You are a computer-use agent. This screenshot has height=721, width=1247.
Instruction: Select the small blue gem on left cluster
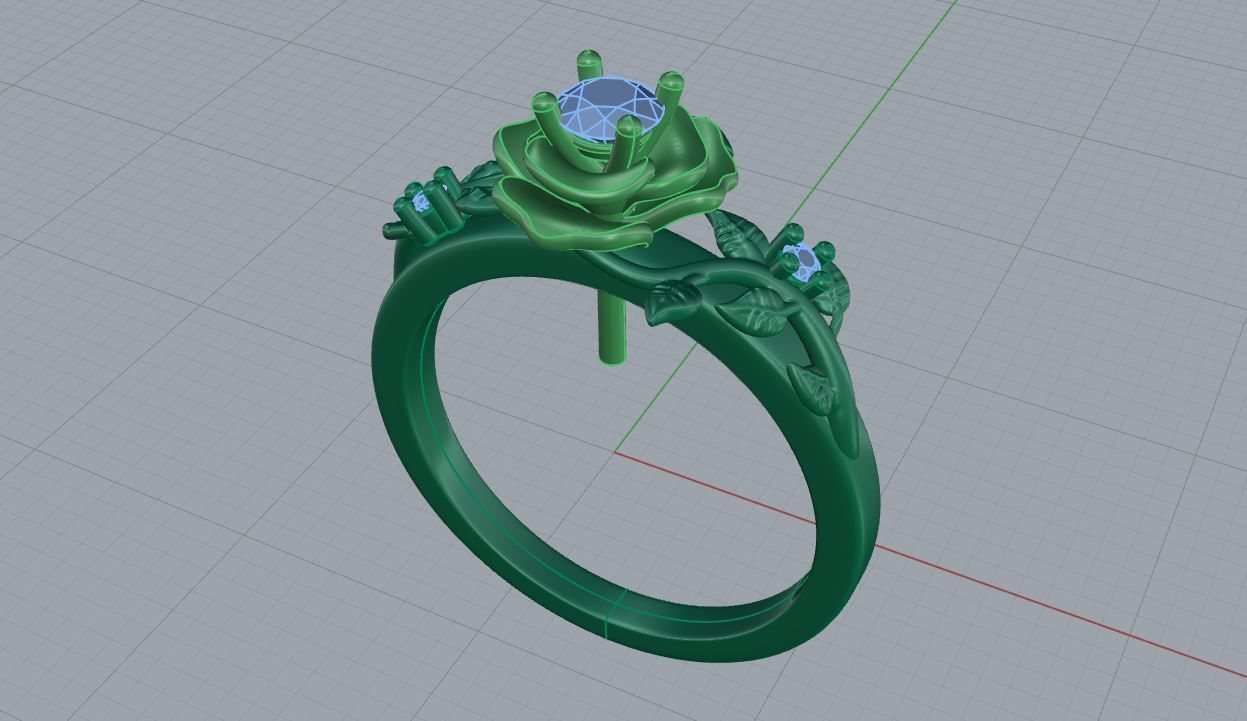click(x=422, y=203)
